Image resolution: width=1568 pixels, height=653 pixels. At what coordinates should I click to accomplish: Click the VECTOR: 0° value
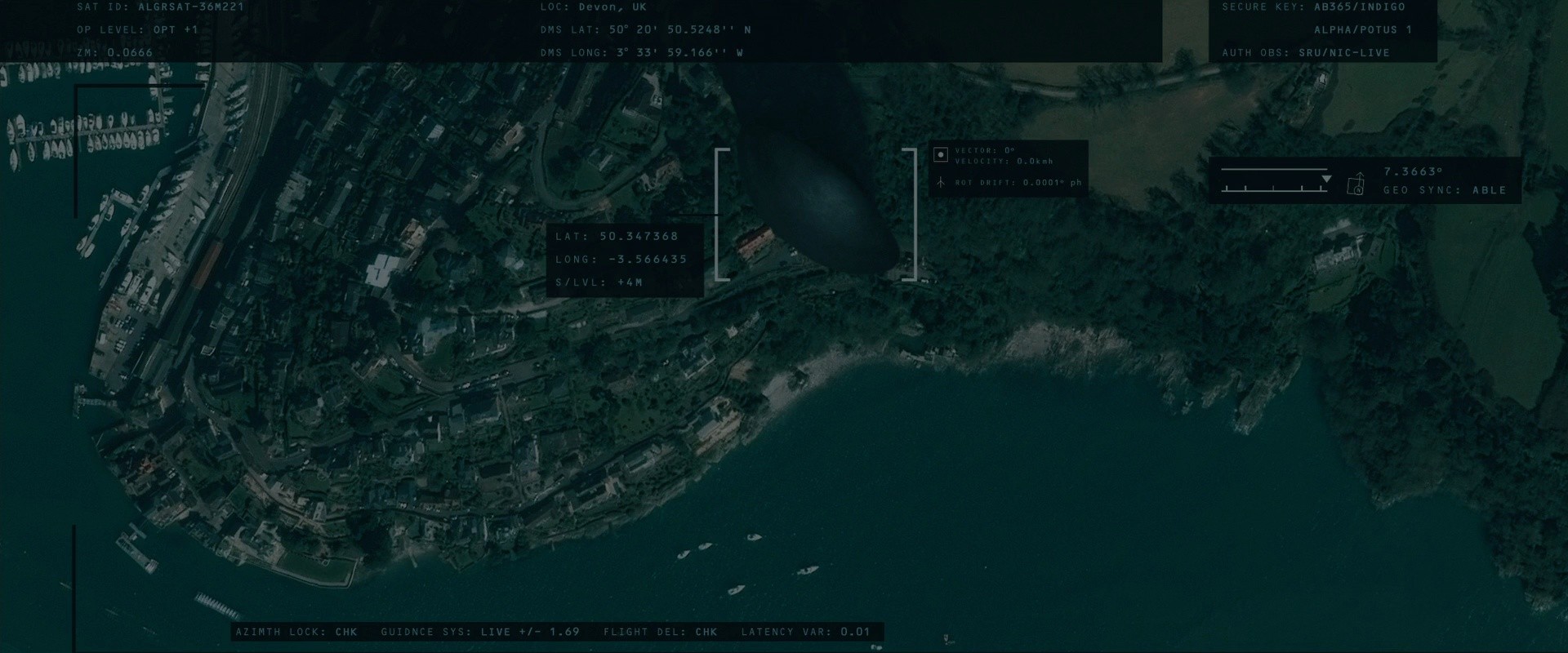[985, 150]
